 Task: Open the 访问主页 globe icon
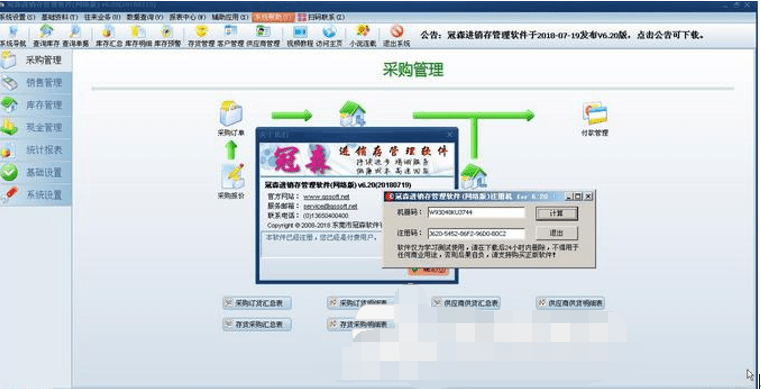tap(330, 36)
